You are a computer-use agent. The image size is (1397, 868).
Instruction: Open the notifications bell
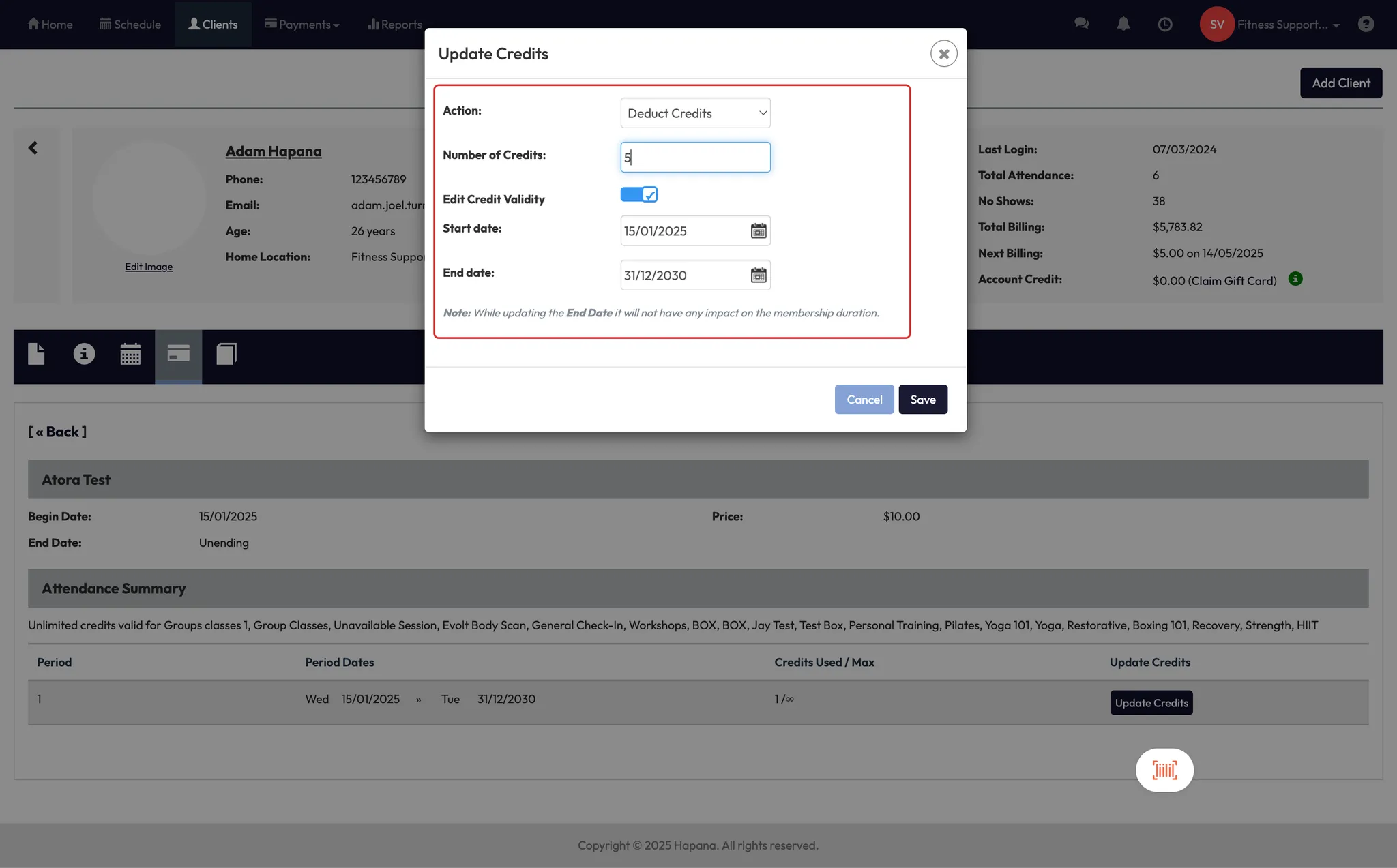(1123, 25)
